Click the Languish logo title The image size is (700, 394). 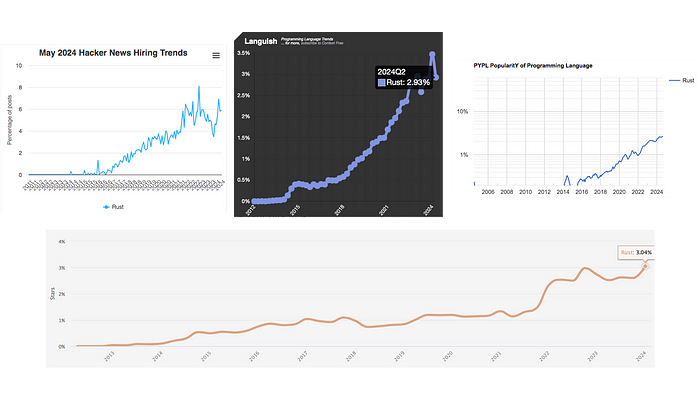coord(261,41)
